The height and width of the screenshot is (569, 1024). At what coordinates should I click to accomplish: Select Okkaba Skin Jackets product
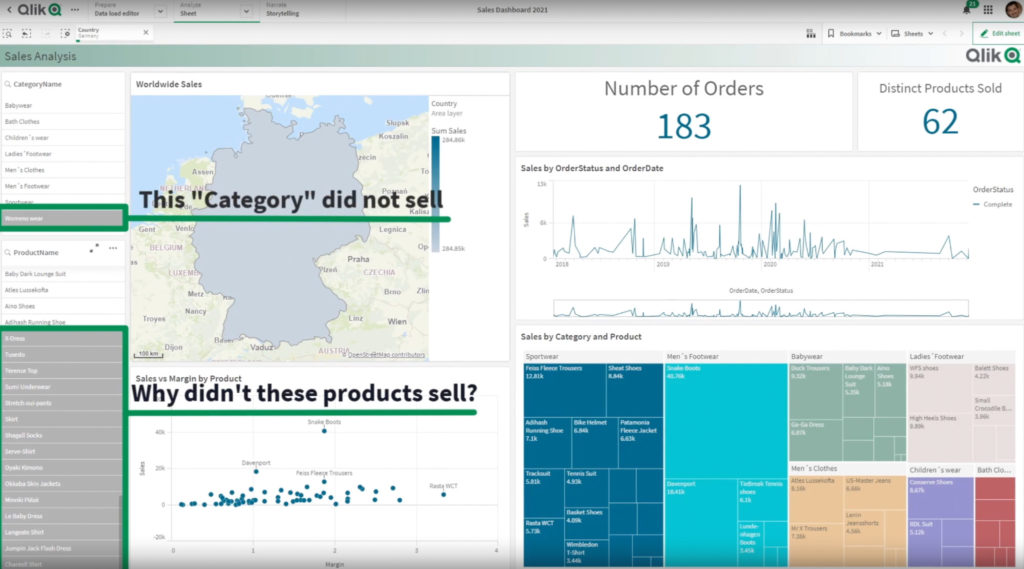tap(61, 483)
